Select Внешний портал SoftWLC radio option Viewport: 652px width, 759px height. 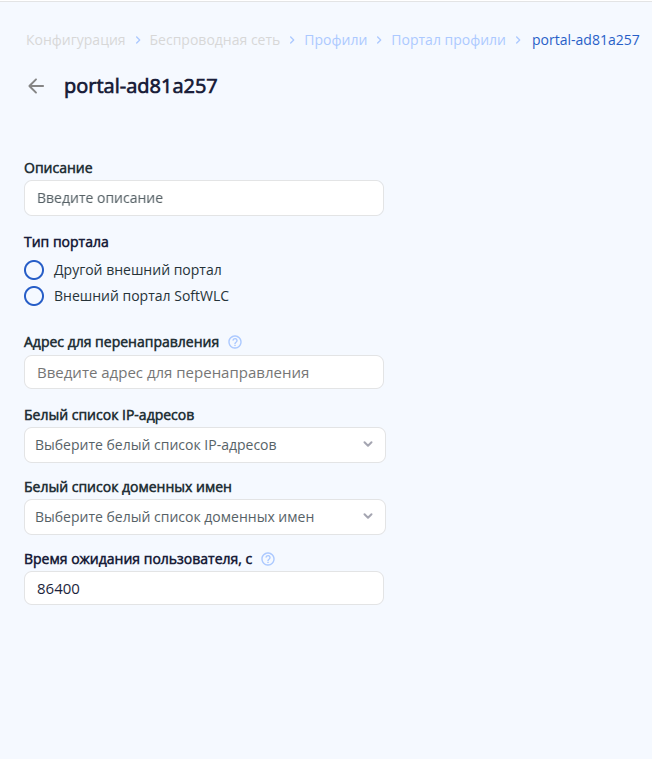point(34,296)
